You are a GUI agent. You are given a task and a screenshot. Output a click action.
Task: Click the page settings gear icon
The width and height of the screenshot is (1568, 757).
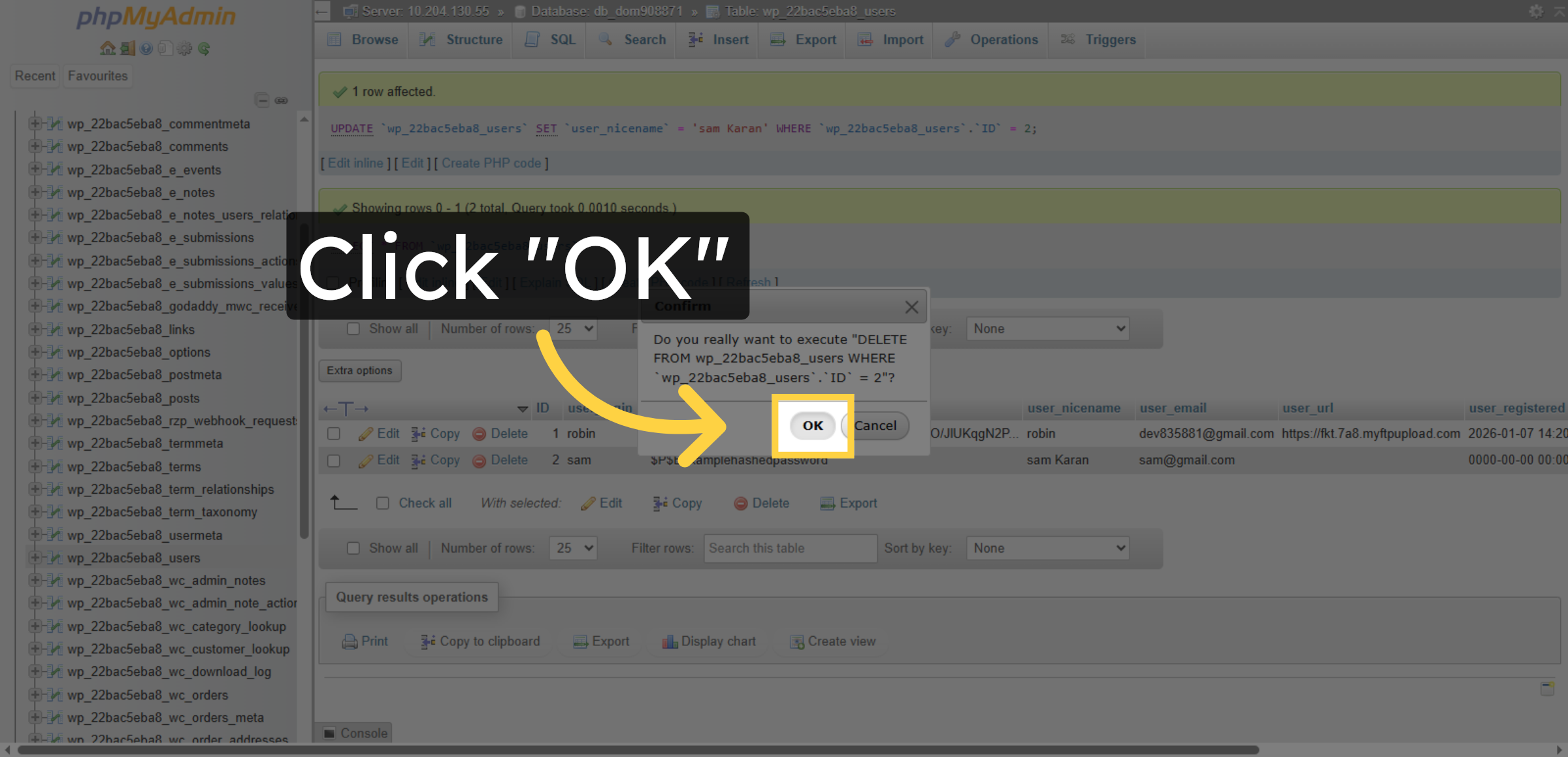pyautogui.click(x=1536, y=11)
